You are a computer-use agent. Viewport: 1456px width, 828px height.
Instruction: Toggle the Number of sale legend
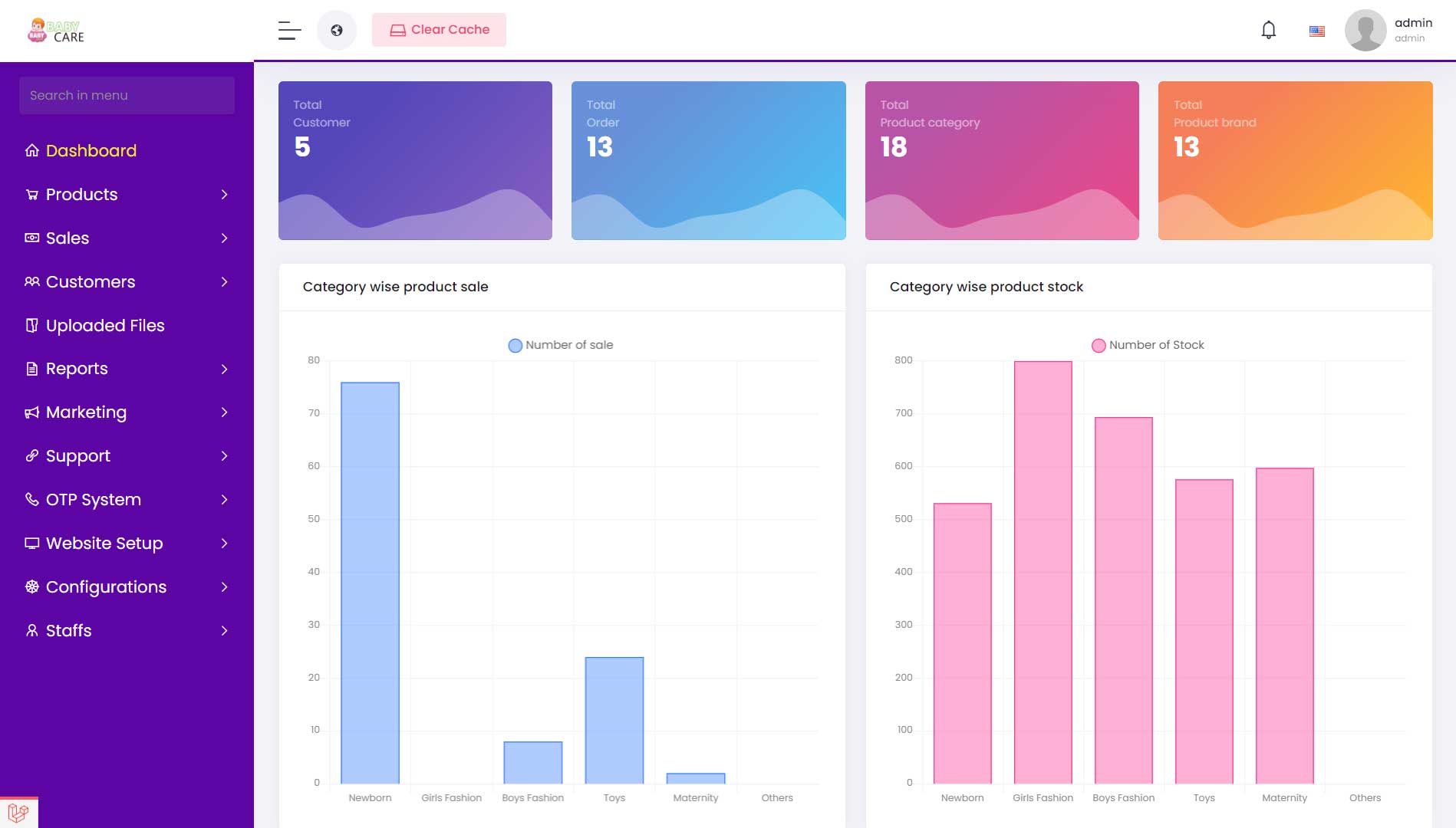[561, 345]
